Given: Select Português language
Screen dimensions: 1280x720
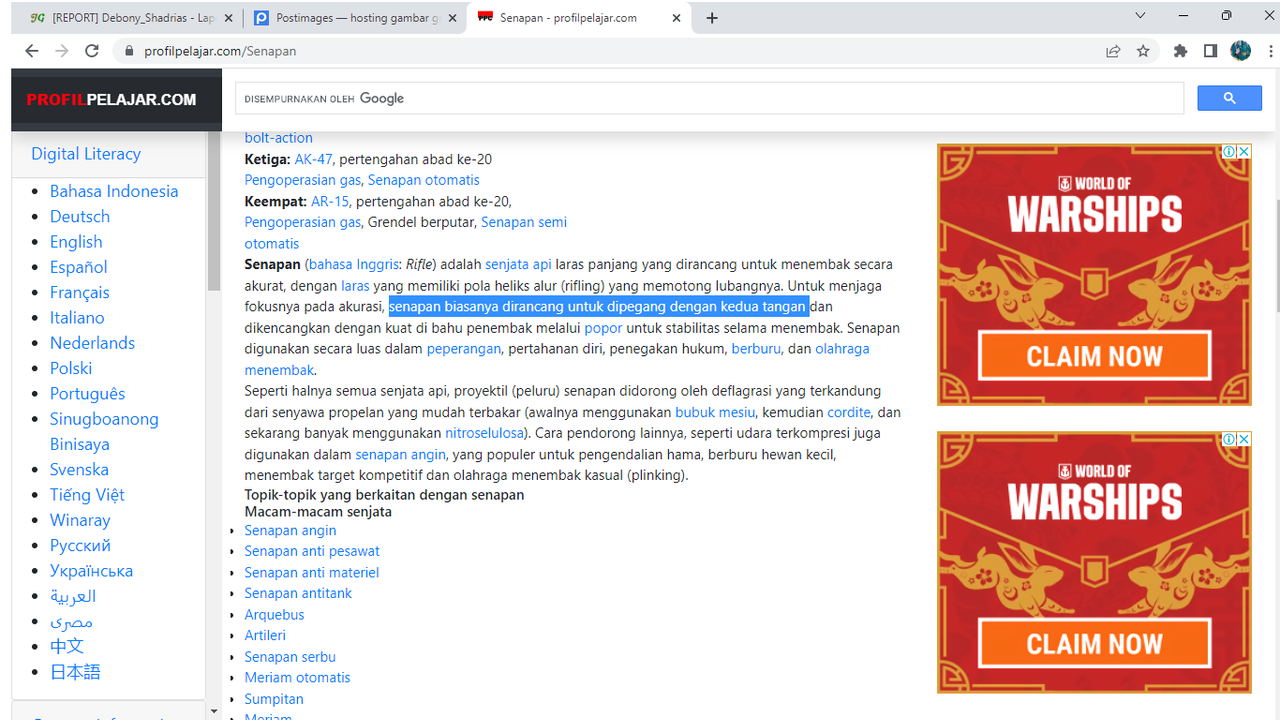Looking at the screenshot, I should click(x=88, y=393).
